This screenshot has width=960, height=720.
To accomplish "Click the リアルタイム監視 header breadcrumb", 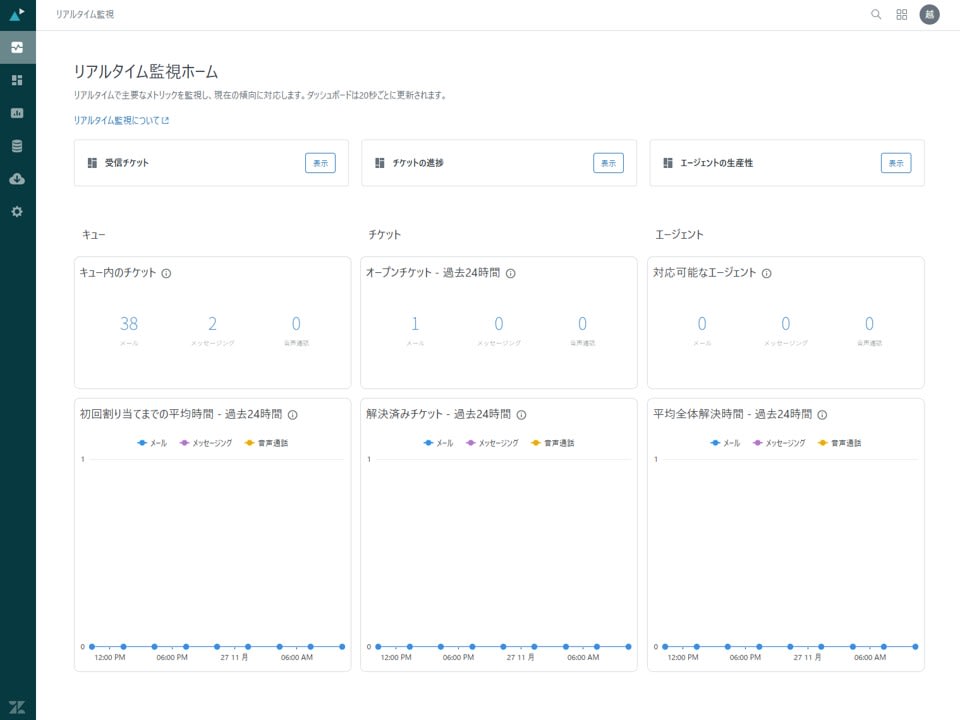I will click(x=85, y=15).
